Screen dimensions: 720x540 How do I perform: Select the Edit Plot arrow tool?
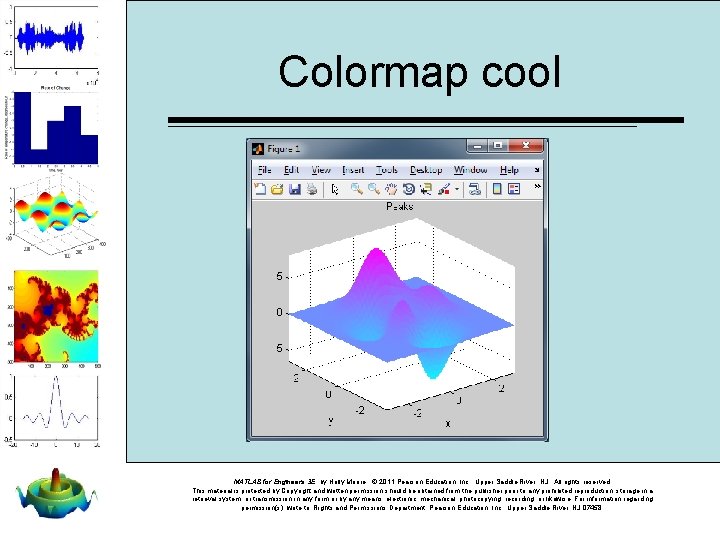tap(335, 189)
